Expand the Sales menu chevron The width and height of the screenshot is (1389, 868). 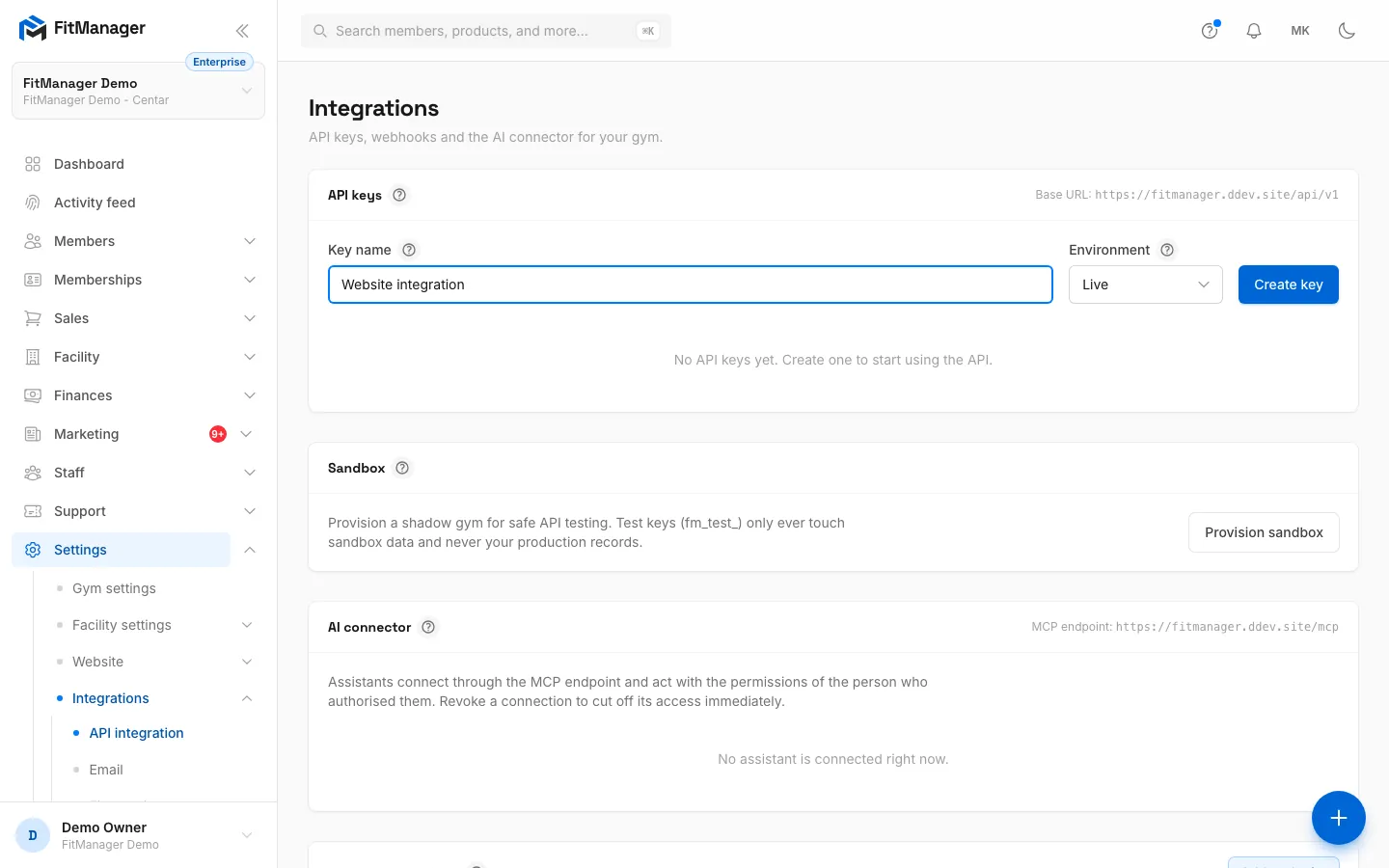point(250,318)
